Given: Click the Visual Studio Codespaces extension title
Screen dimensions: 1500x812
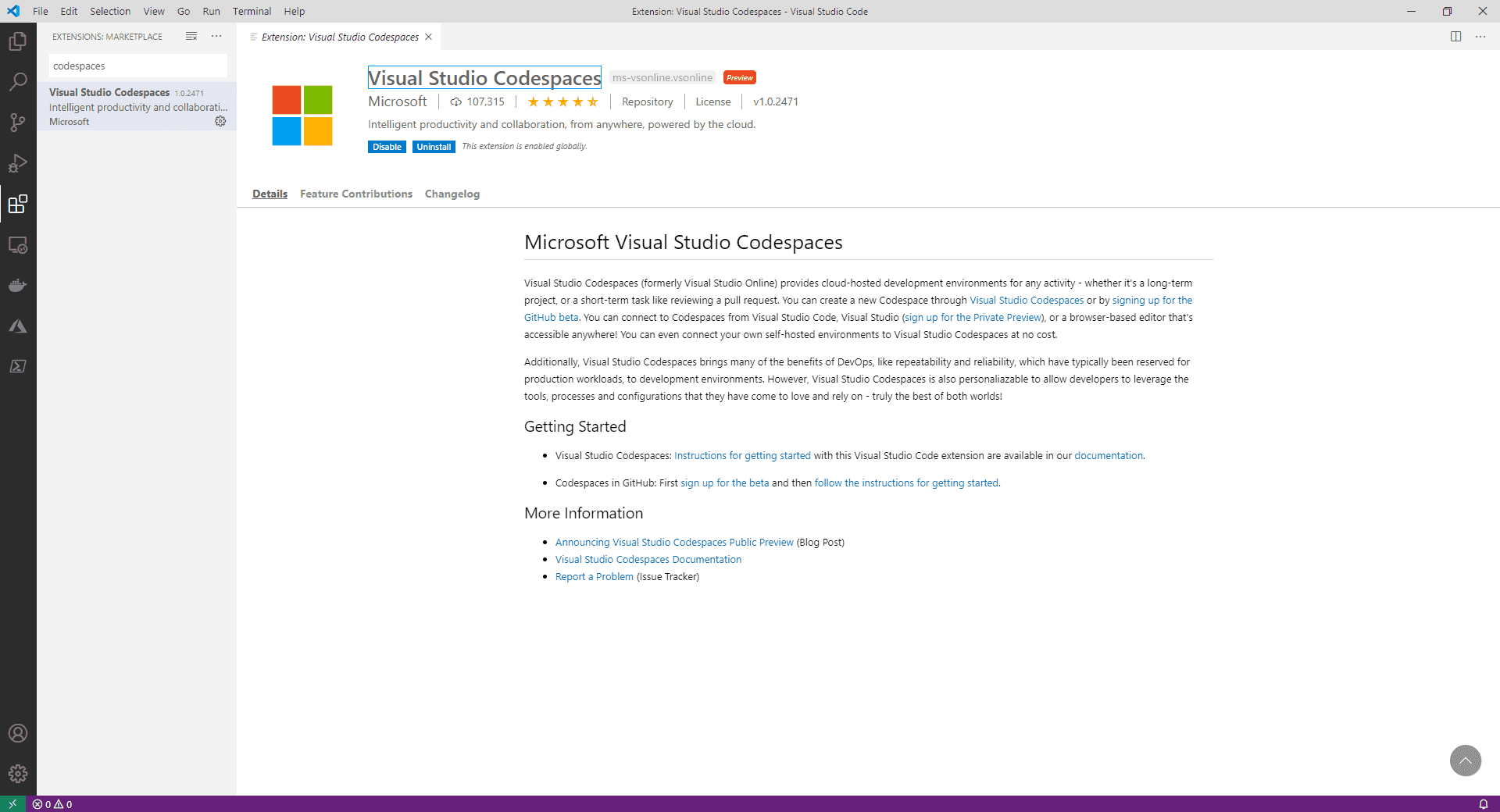Looking at the screenshot, I should pos(484,78).
